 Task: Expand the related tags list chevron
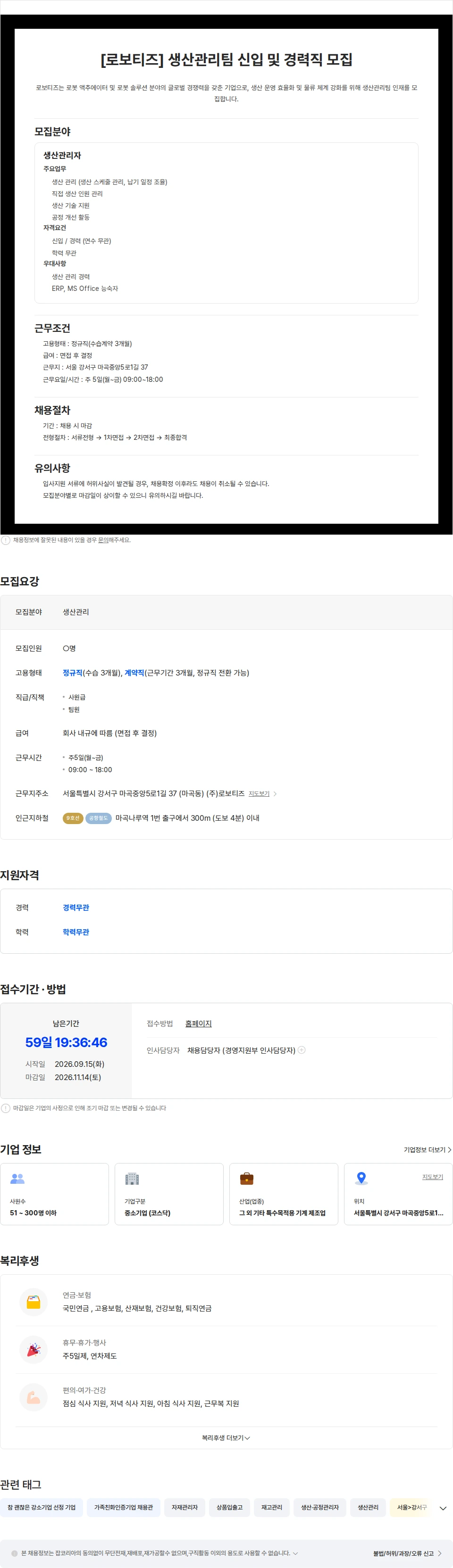pyautogui.click(x=443, y=1508)
